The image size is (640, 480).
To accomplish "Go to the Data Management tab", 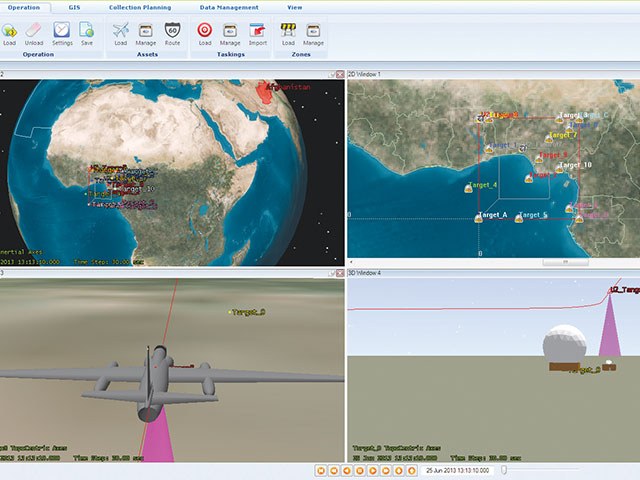I will (227, 7).
